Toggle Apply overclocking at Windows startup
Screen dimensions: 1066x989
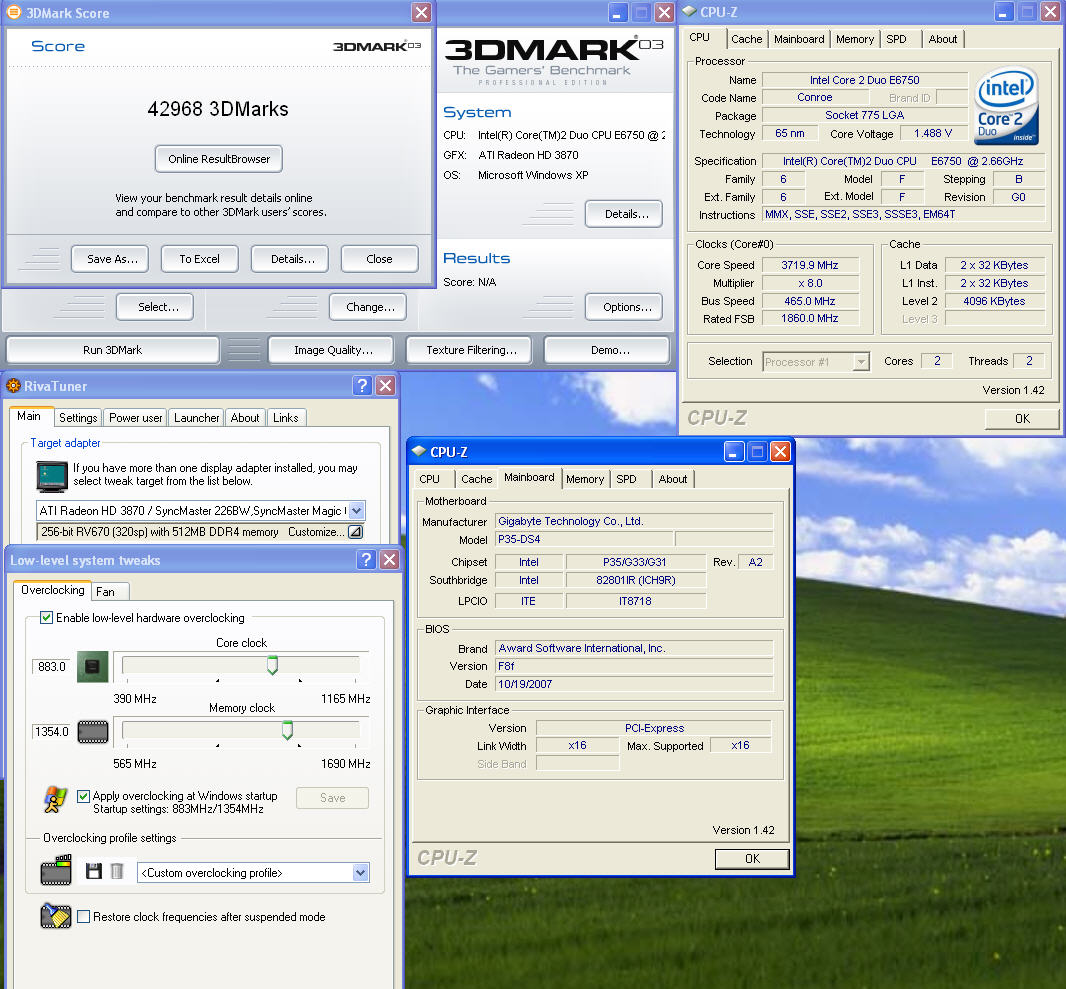[x=84, y=796]
